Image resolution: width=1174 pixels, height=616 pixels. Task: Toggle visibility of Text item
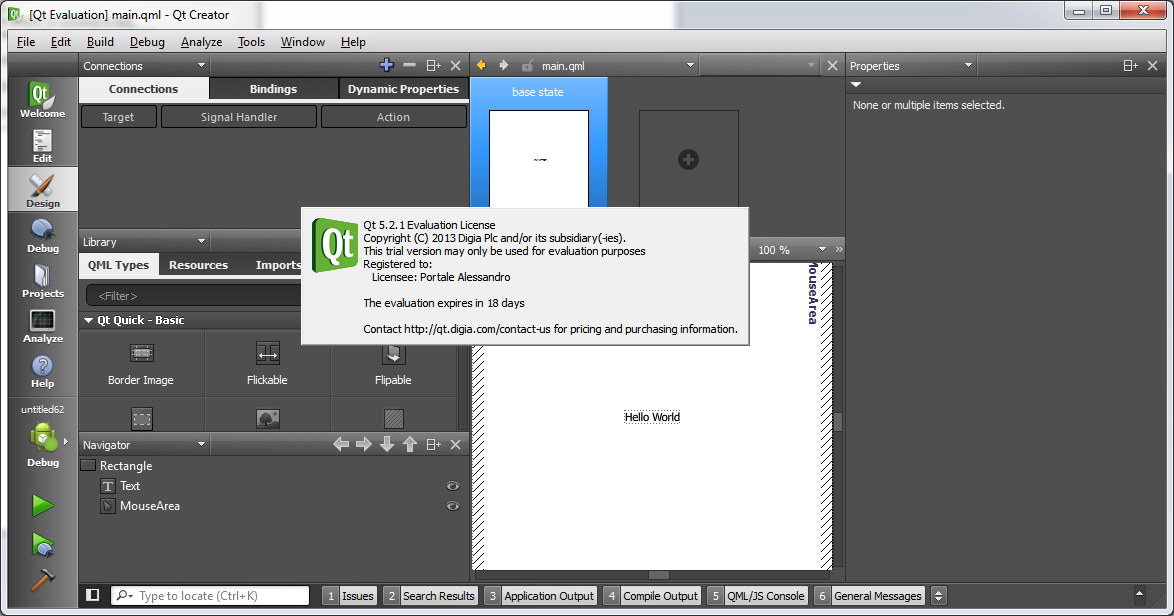point(453,486)
